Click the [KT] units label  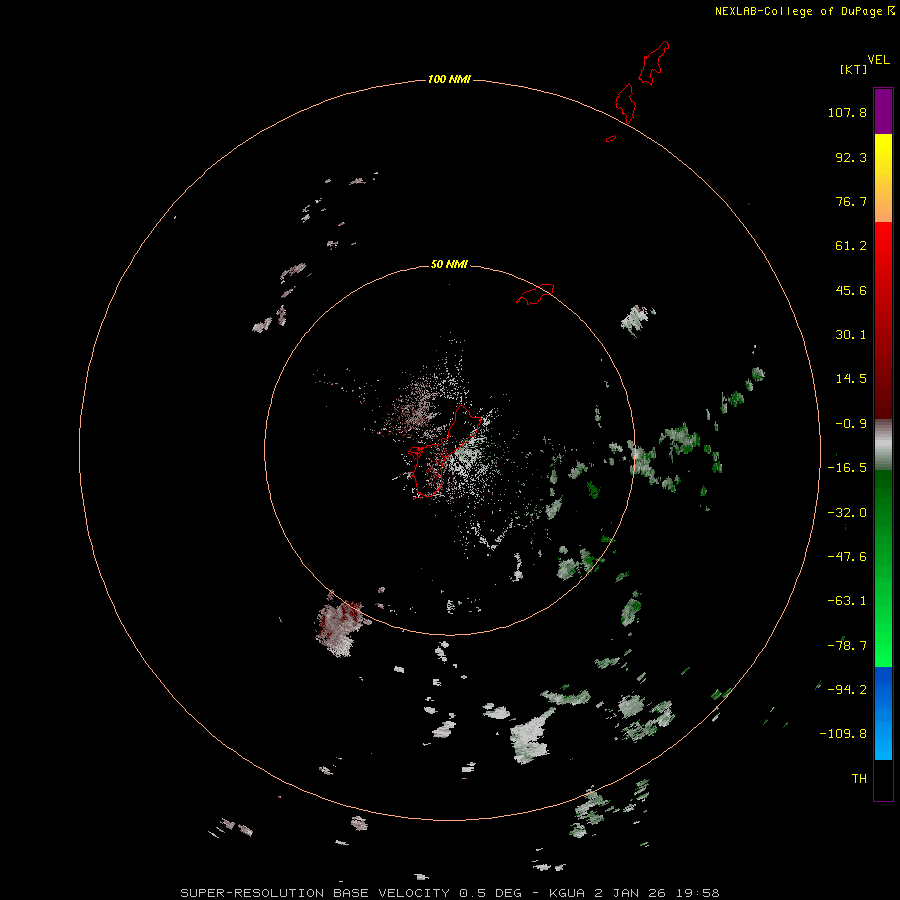click(x=853, y=70)
